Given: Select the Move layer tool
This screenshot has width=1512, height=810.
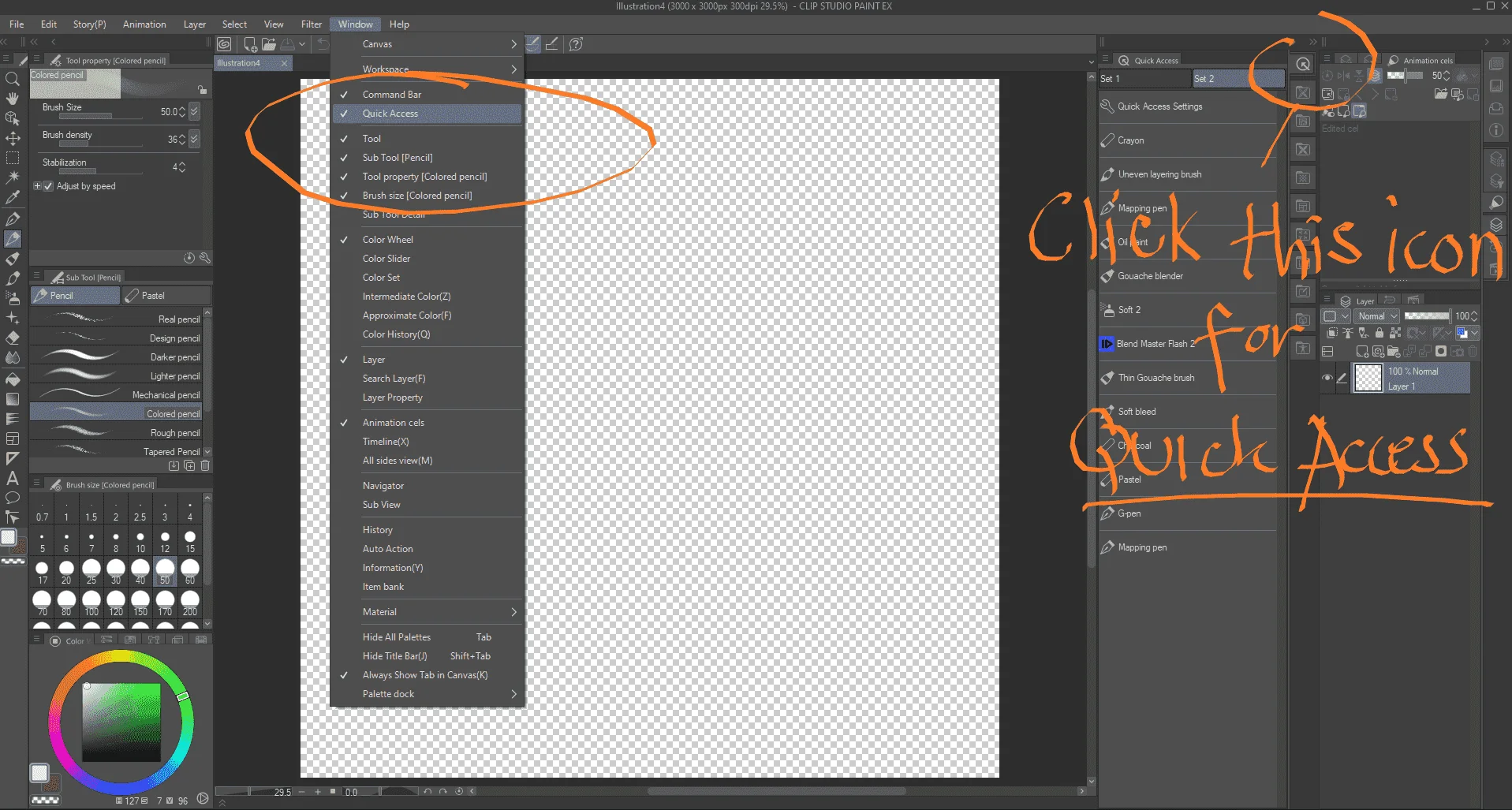Looking at the screenshot, I should coord(13,139).
